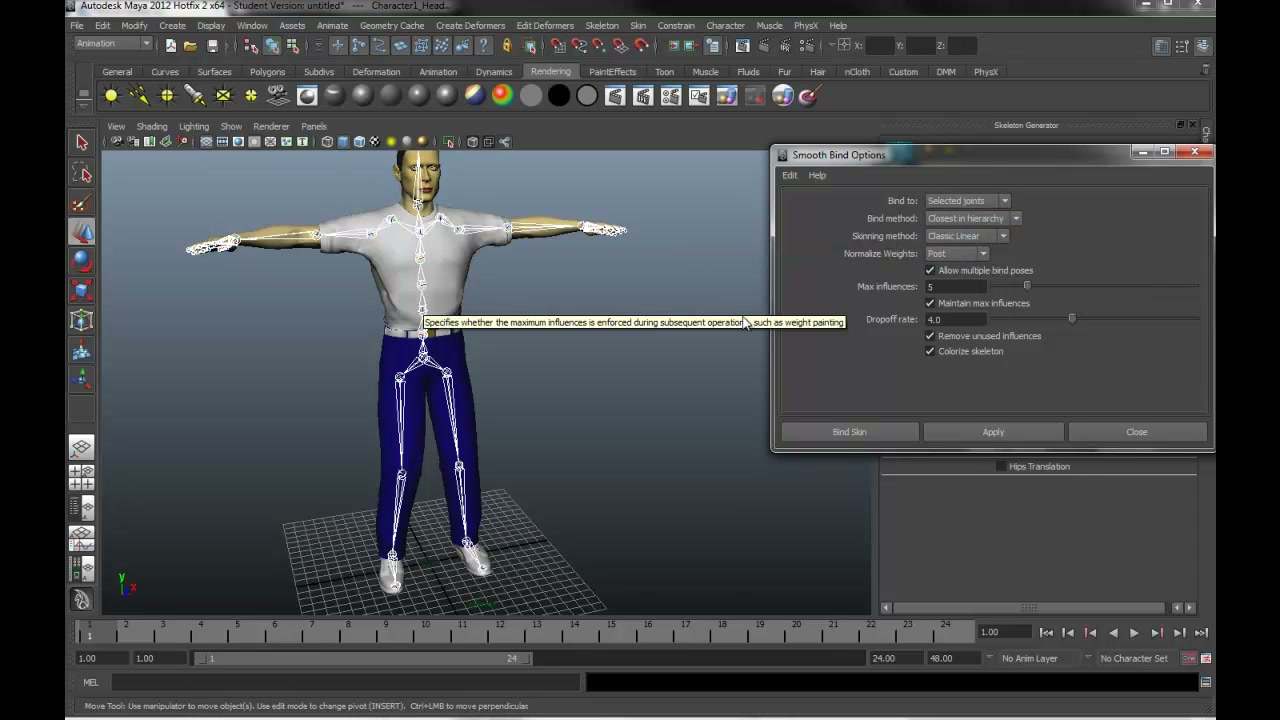Activate the Rotate tool sphere icon

(82, 262)
